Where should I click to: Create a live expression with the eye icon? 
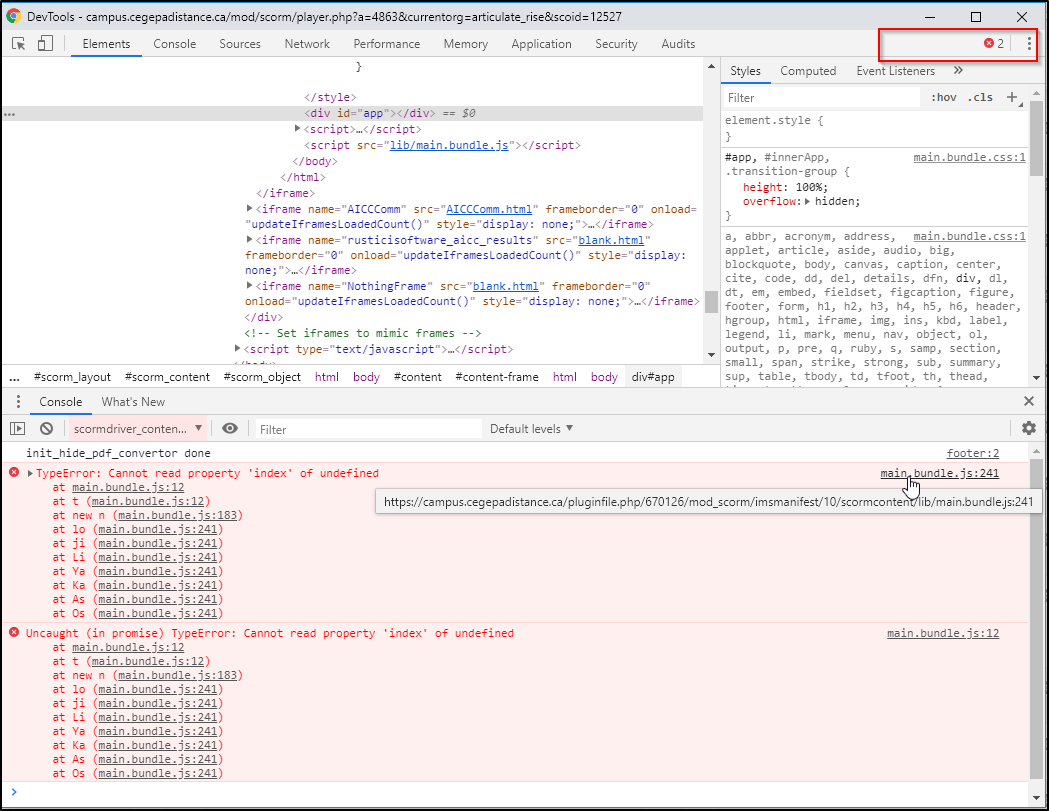coord(230,429)
